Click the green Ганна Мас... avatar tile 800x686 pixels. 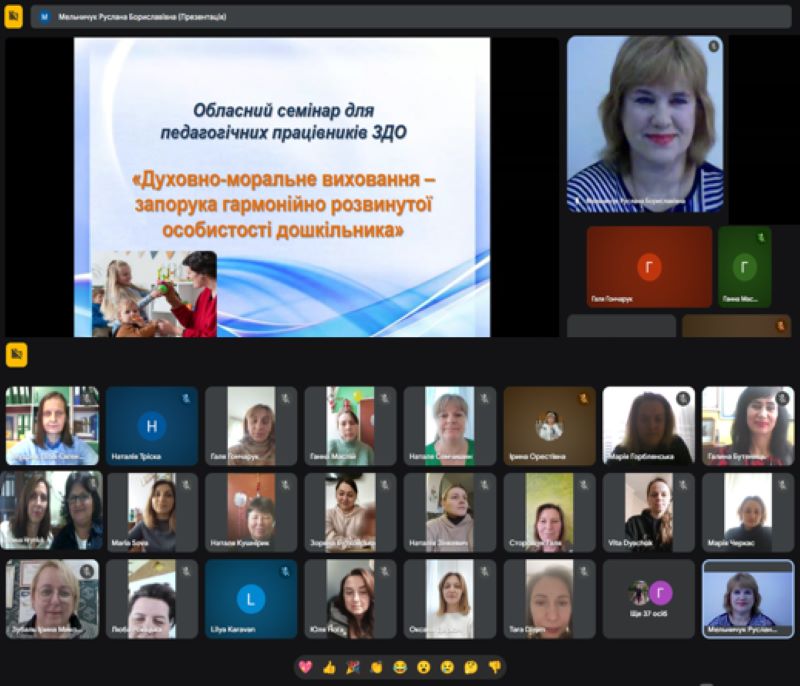coord(744,266)
